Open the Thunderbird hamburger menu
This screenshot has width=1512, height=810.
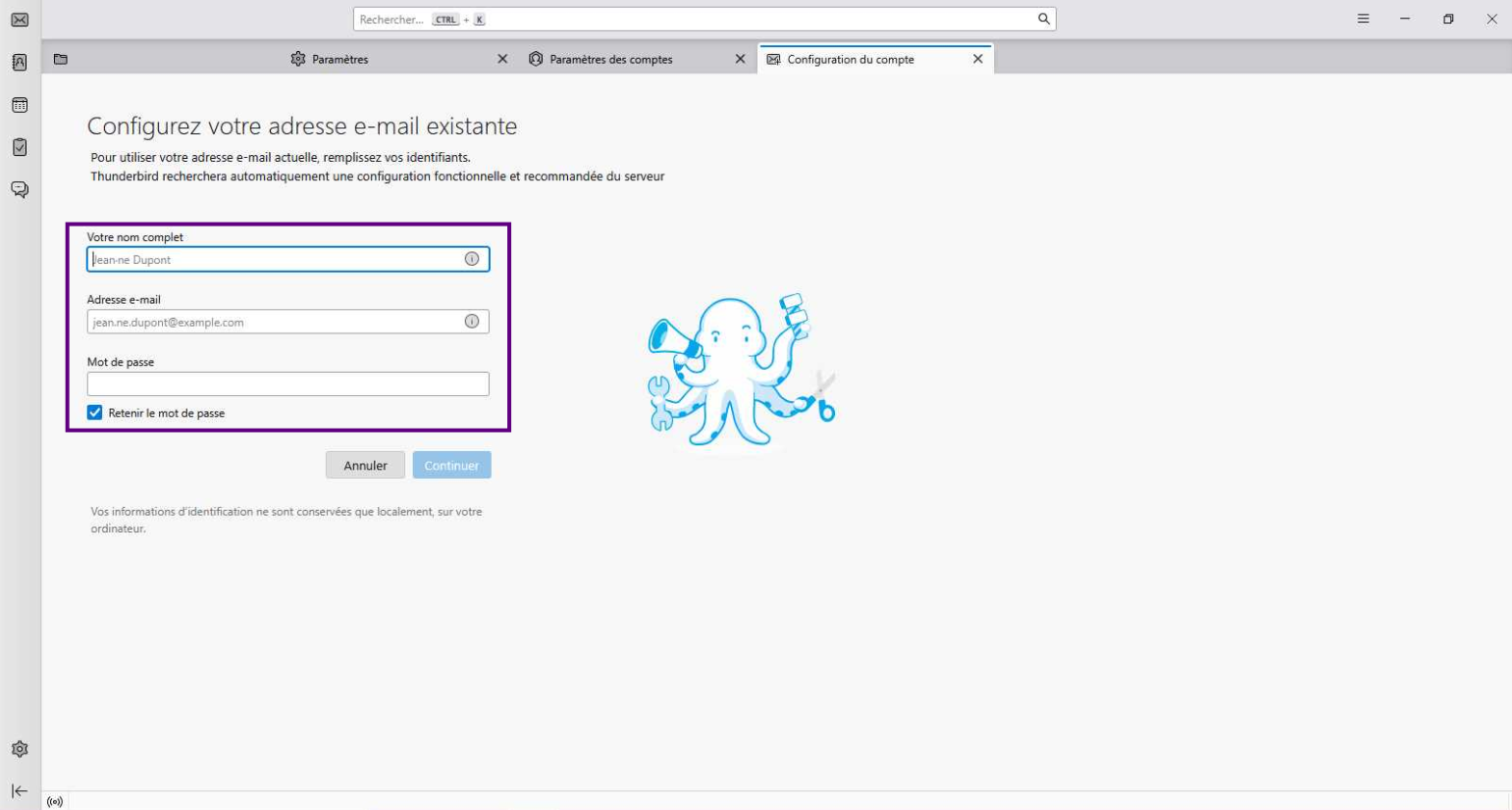1363,19
